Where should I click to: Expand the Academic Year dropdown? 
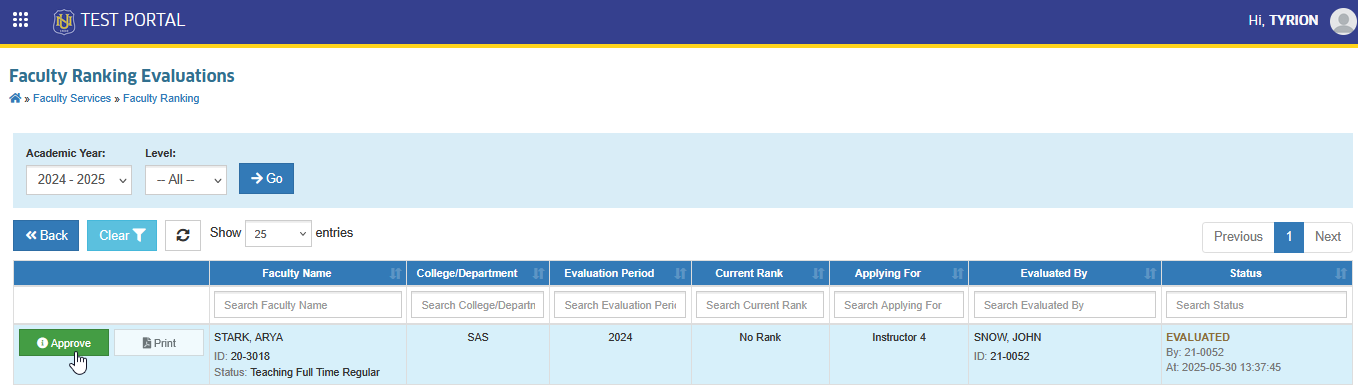[x=79, y=180]
